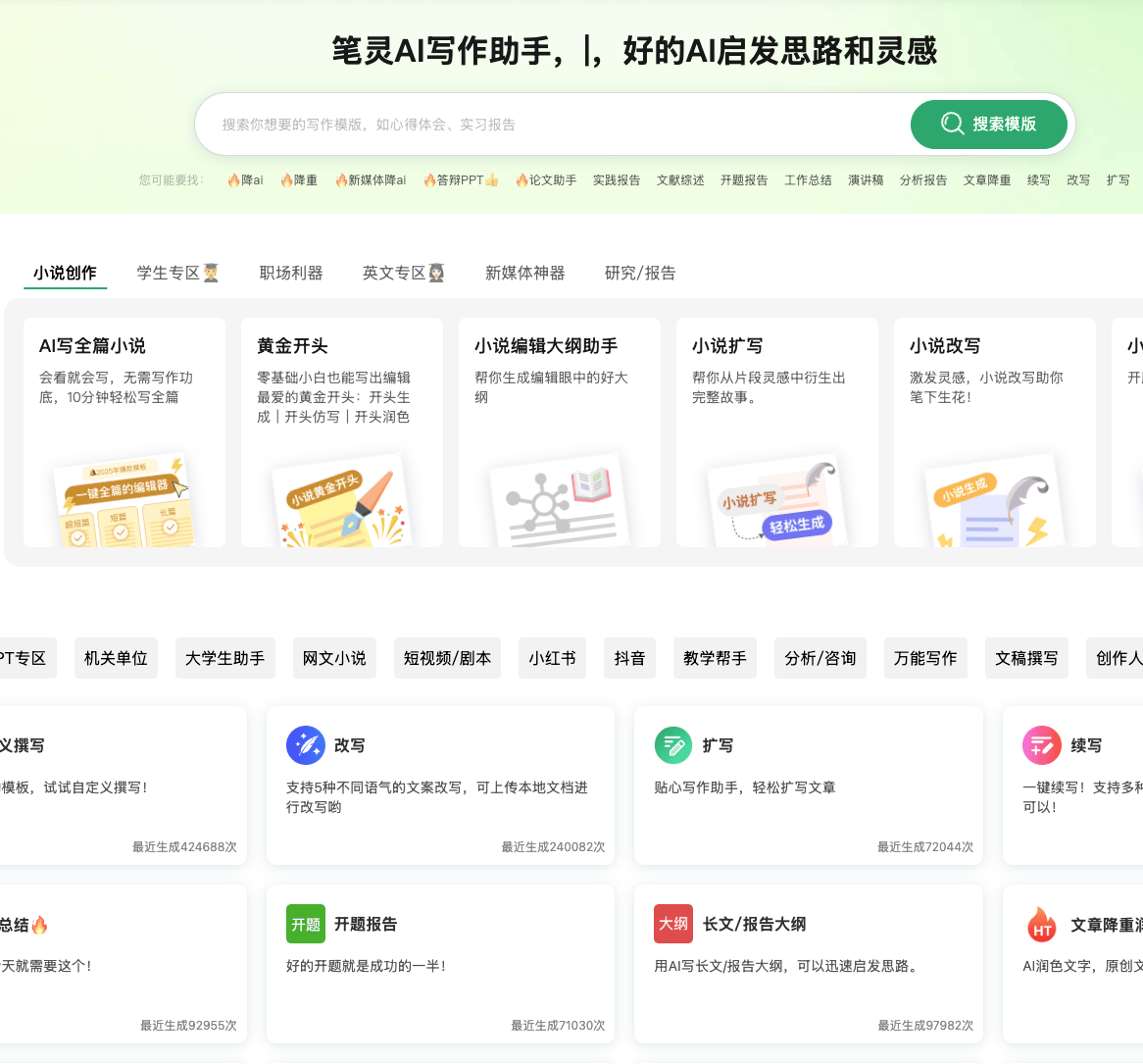Click the person emoji beside 英文专区

(436, 273)
